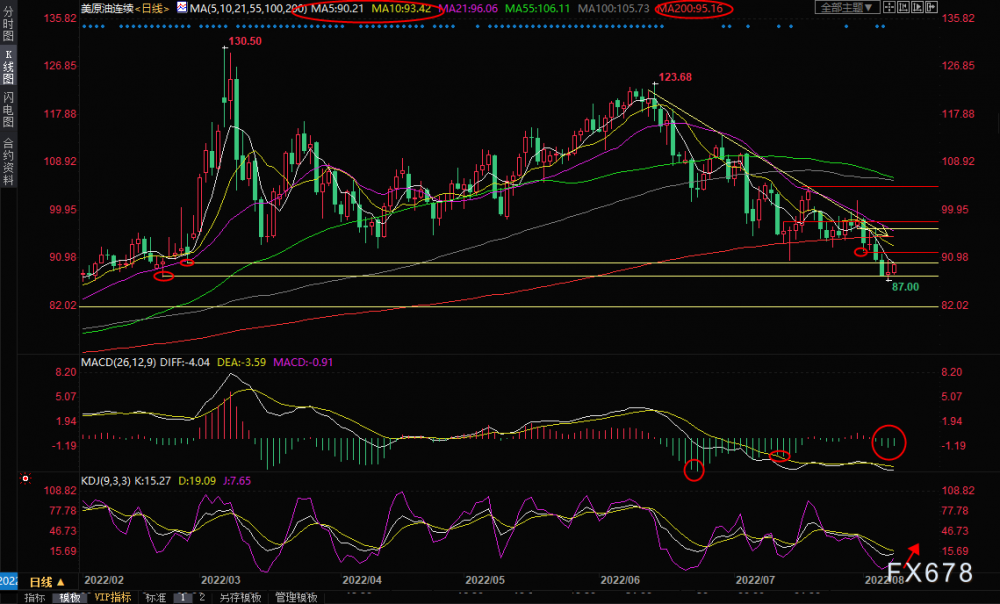Select template number 1

tap(182, 598)
